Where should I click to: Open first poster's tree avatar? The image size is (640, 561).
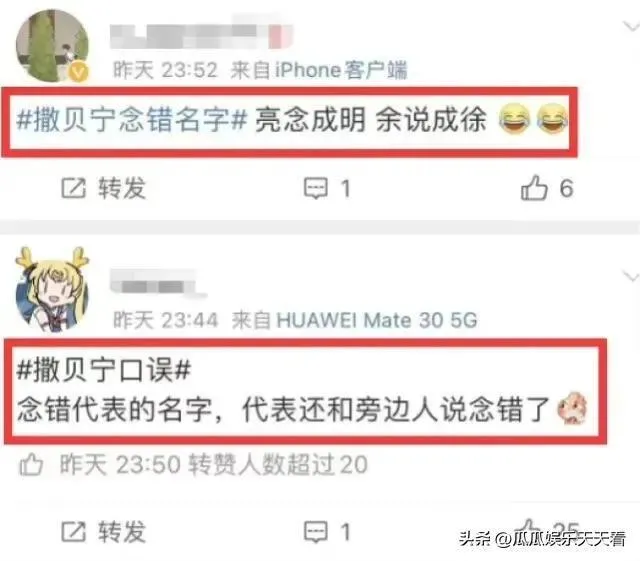52,46
